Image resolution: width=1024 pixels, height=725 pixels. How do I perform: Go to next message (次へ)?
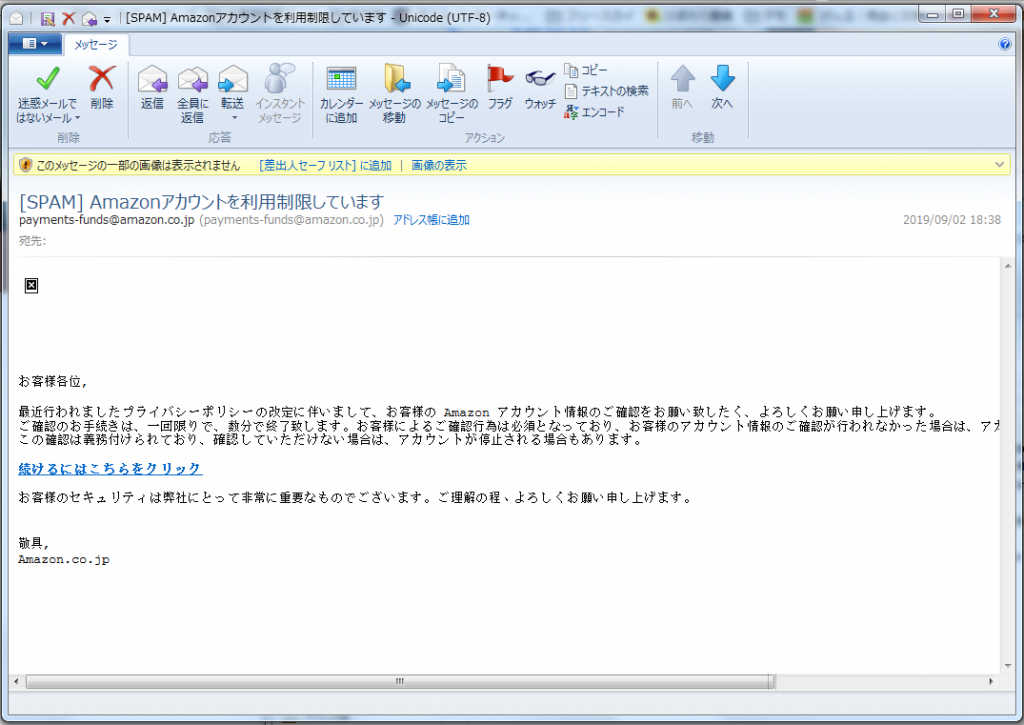pos(722,88)
